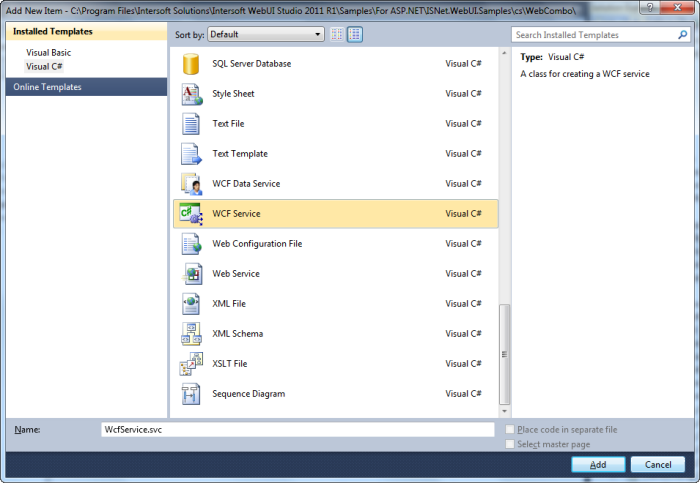Screen dimensions: 700x483
Task: Select the SQL Server Database template icon
Action: [191, 64]
